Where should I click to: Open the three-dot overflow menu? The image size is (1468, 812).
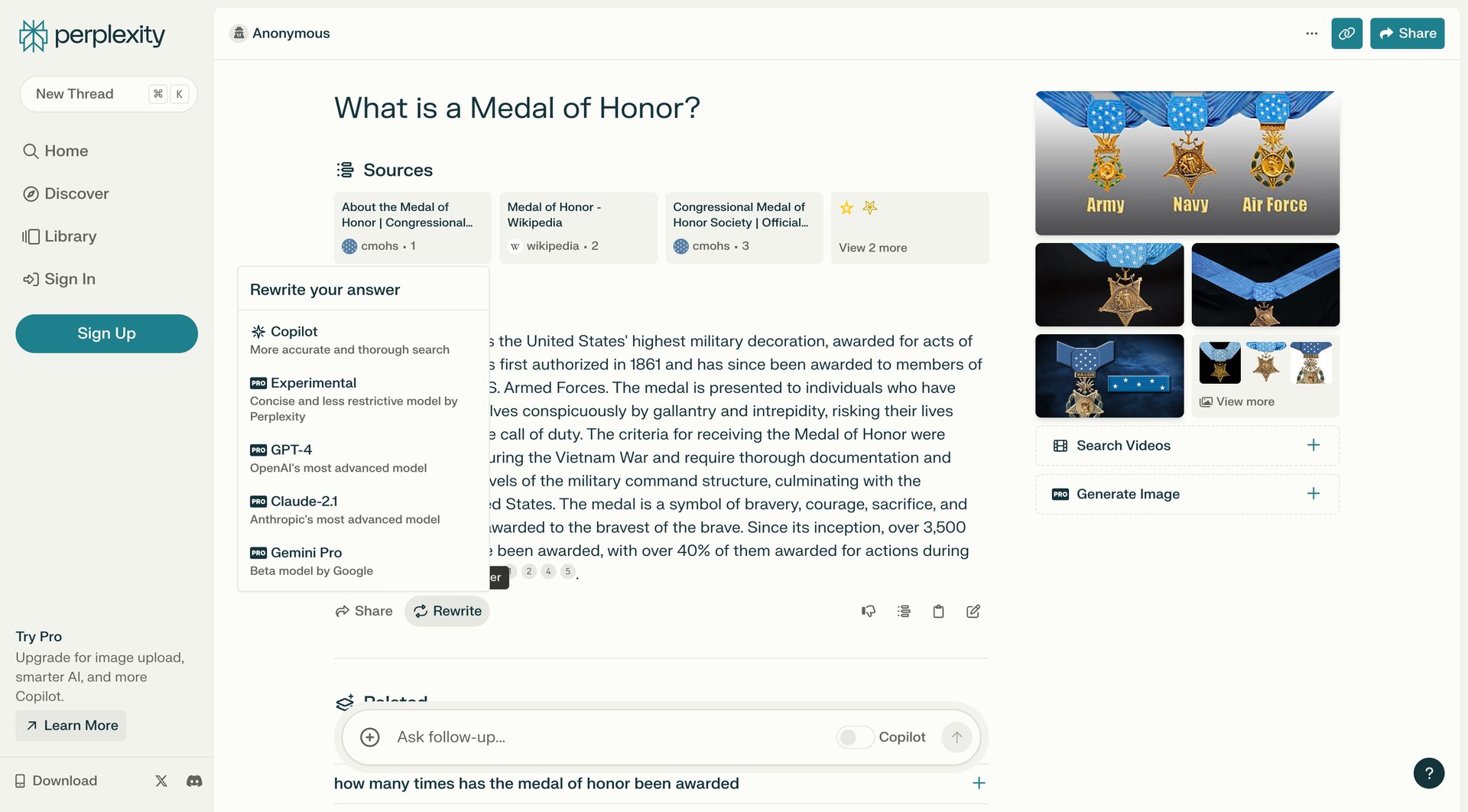click(1310, 33)
